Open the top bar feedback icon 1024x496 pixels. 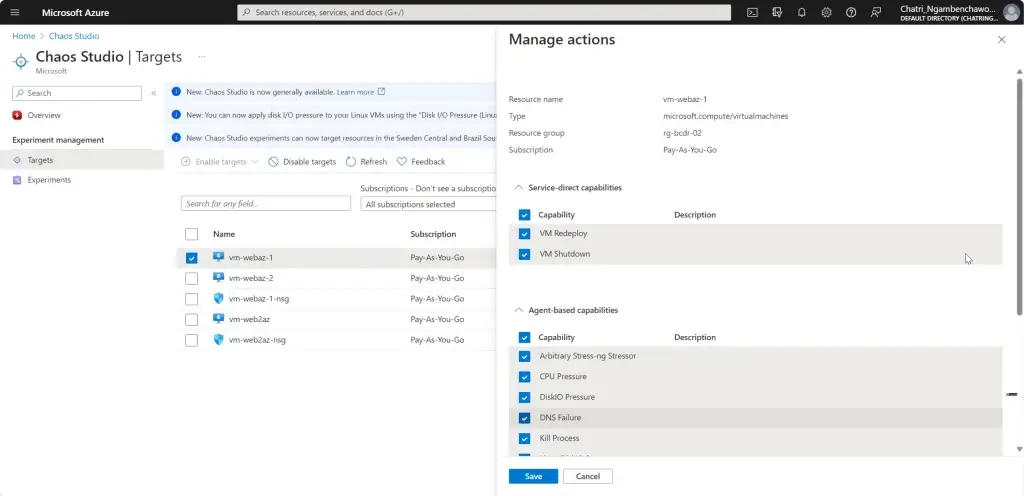(x=876, y=12)
